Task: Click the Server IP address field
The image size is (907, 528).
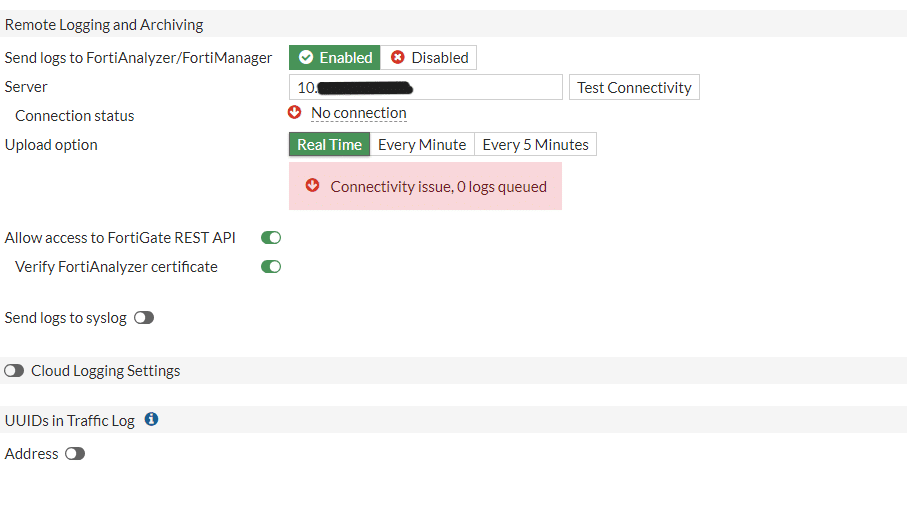Action: (x=426, y=87)
